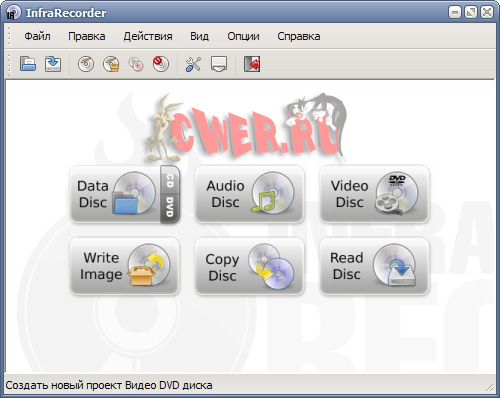Open the Вид menu
Viewport: 500px width, 398px height.
click(199, 36)
